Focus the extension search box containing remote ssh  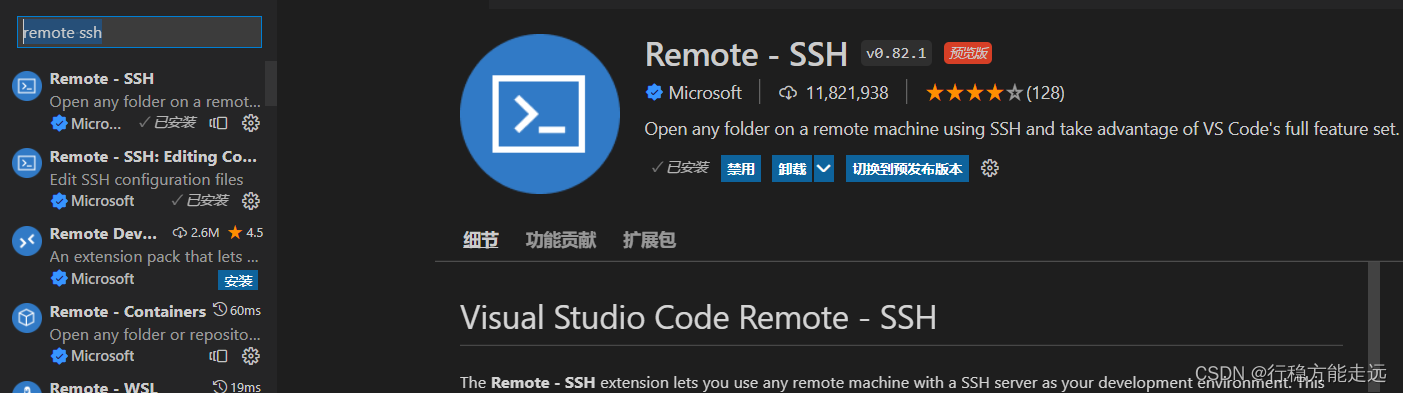pos(140,32)
